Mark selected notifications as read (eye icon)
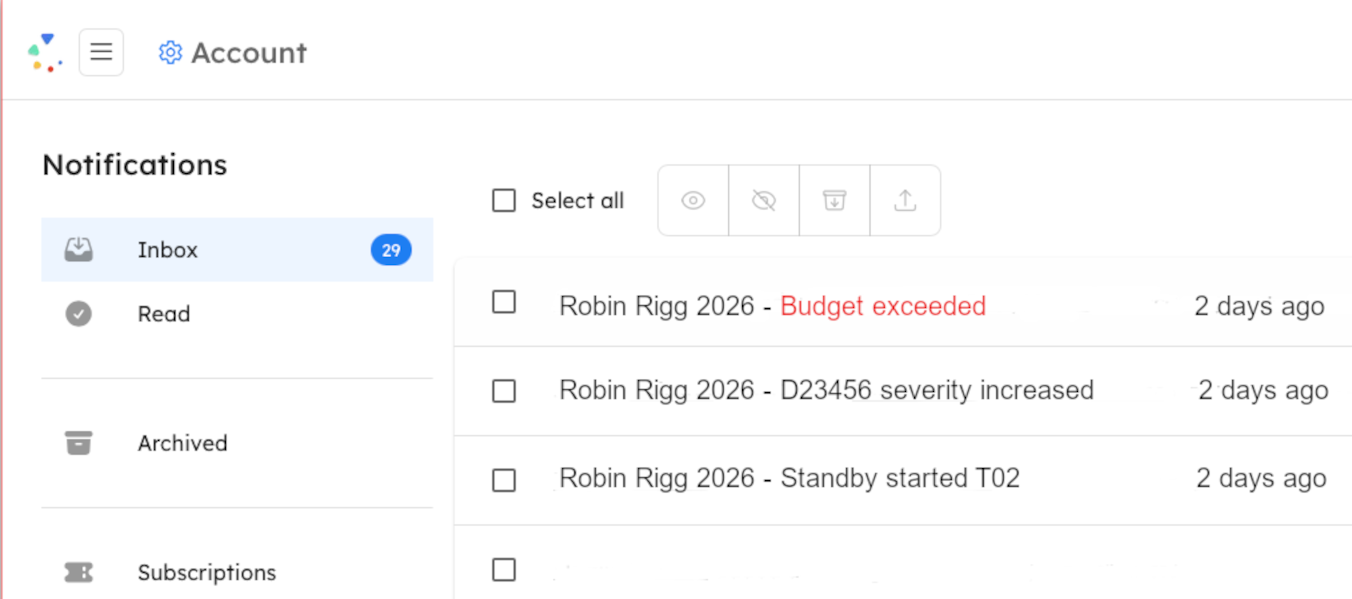Screen dimensions: 1352x599 693,201
